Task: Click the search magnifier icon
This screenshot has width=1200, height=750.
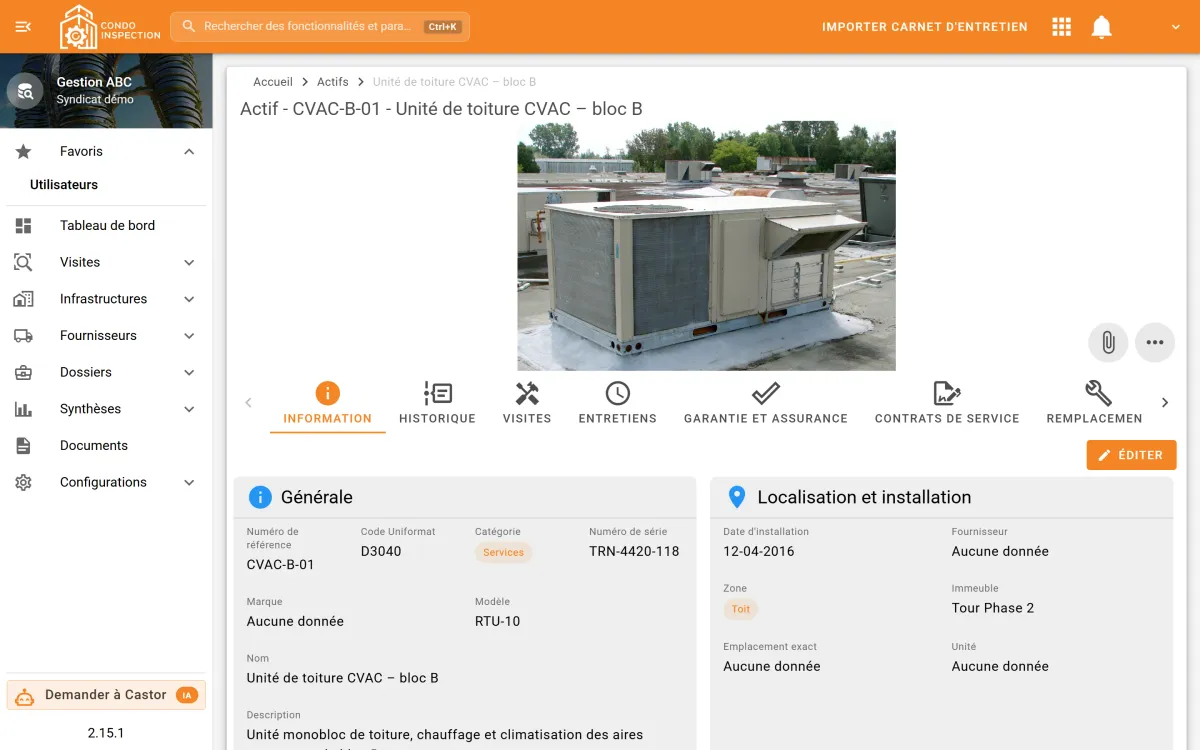Action: [188, 27]
